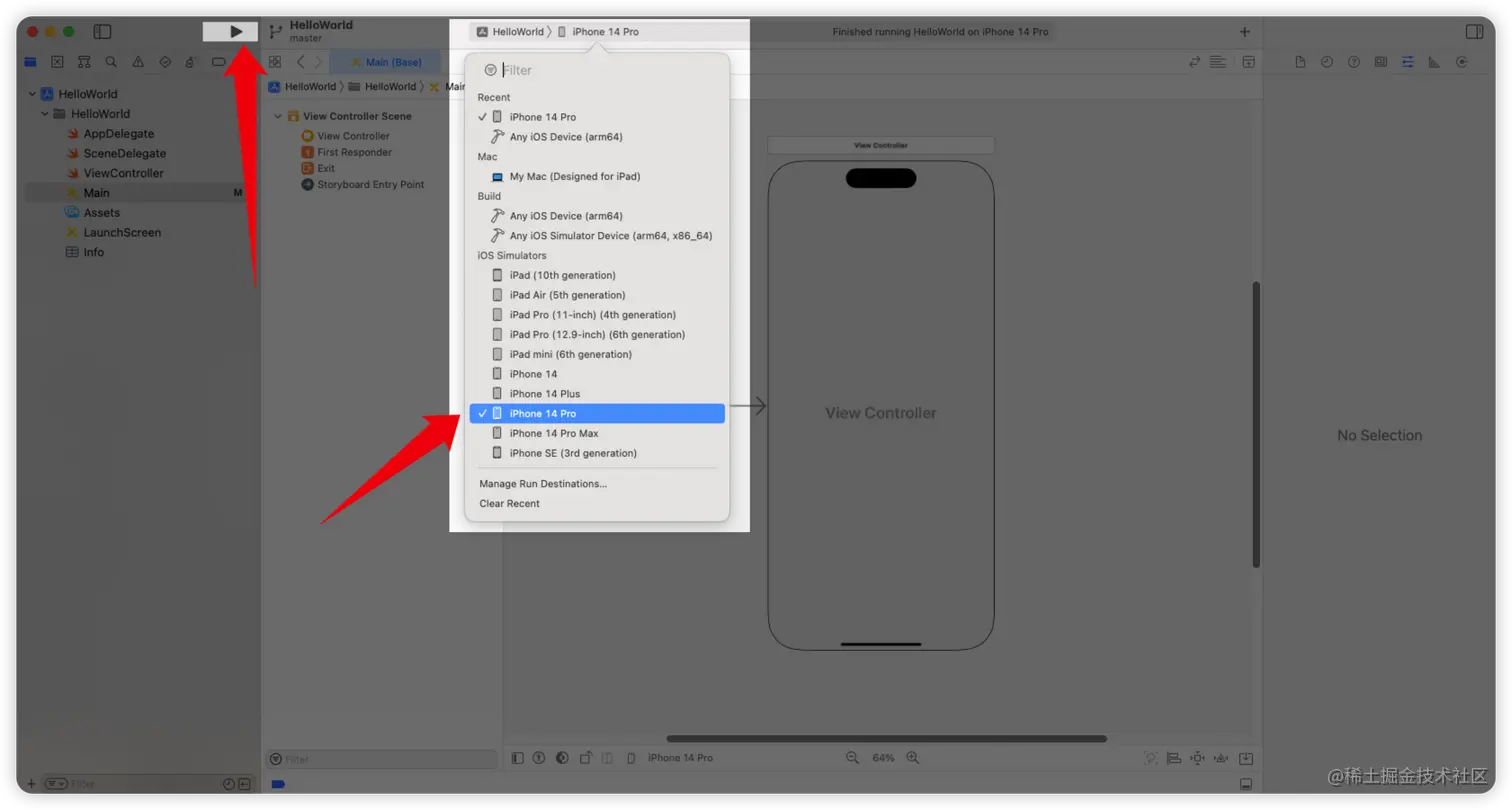Add a new editor tab with plus
1512x810 pixels.
click(1245, 32)
